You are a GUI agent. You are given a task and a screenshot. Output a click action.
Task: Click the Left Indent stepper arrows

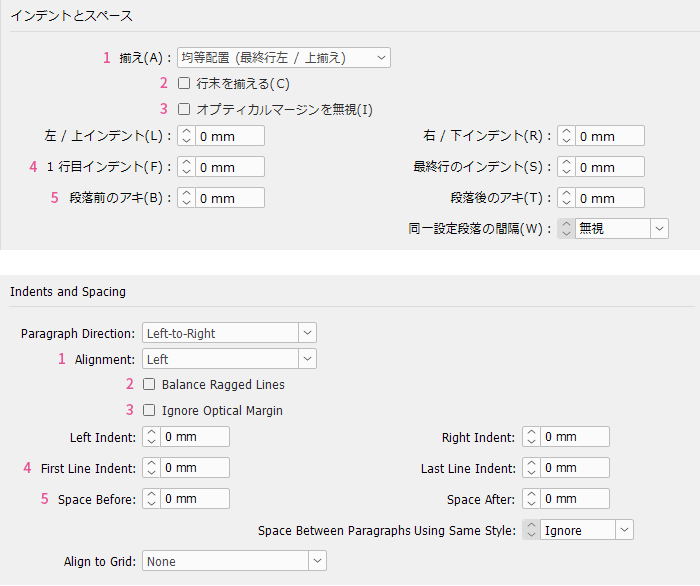(x=151, y=437)
